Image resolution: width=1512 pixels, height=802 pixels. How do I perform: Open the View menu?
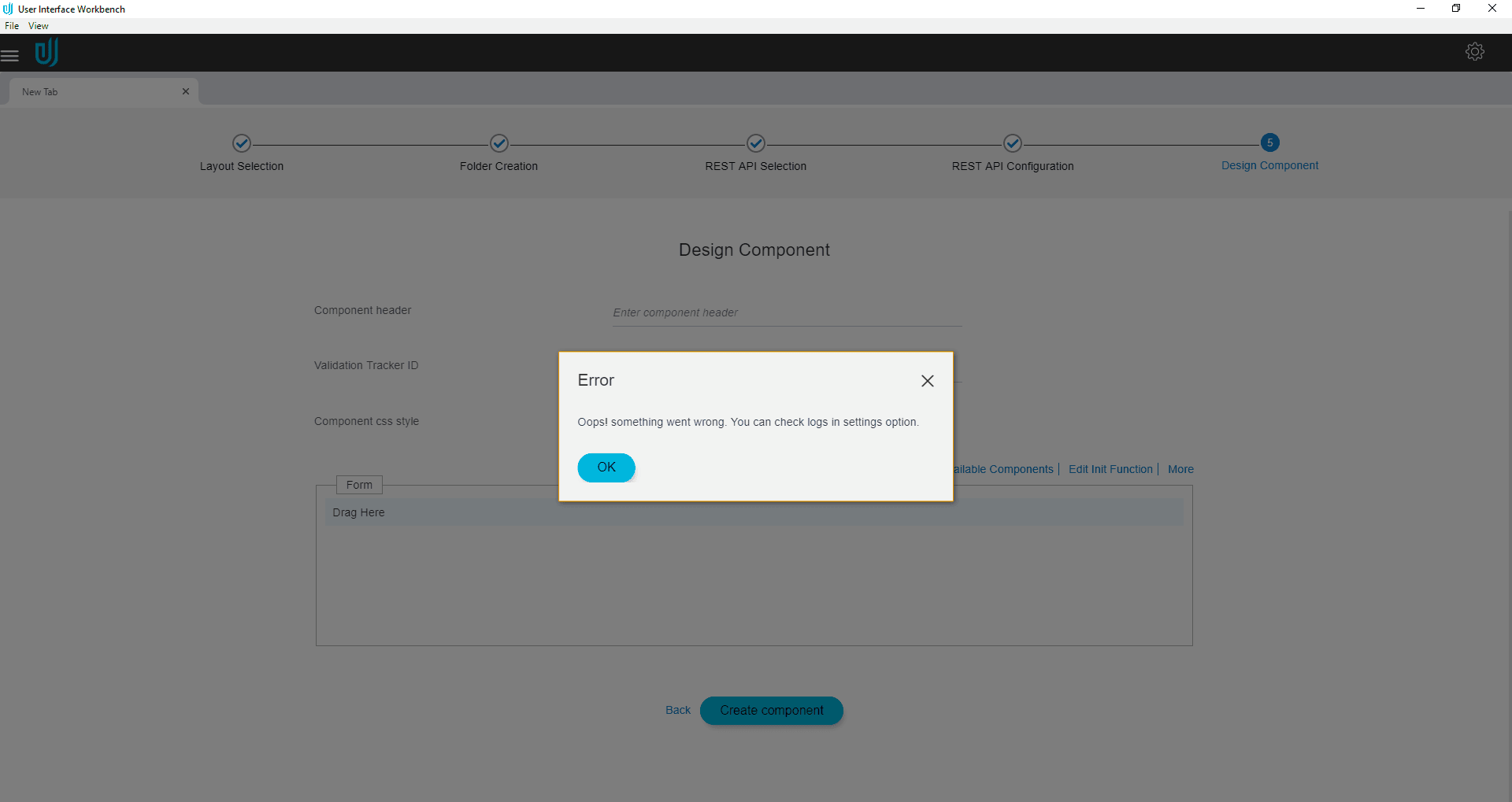click(37, 25)
